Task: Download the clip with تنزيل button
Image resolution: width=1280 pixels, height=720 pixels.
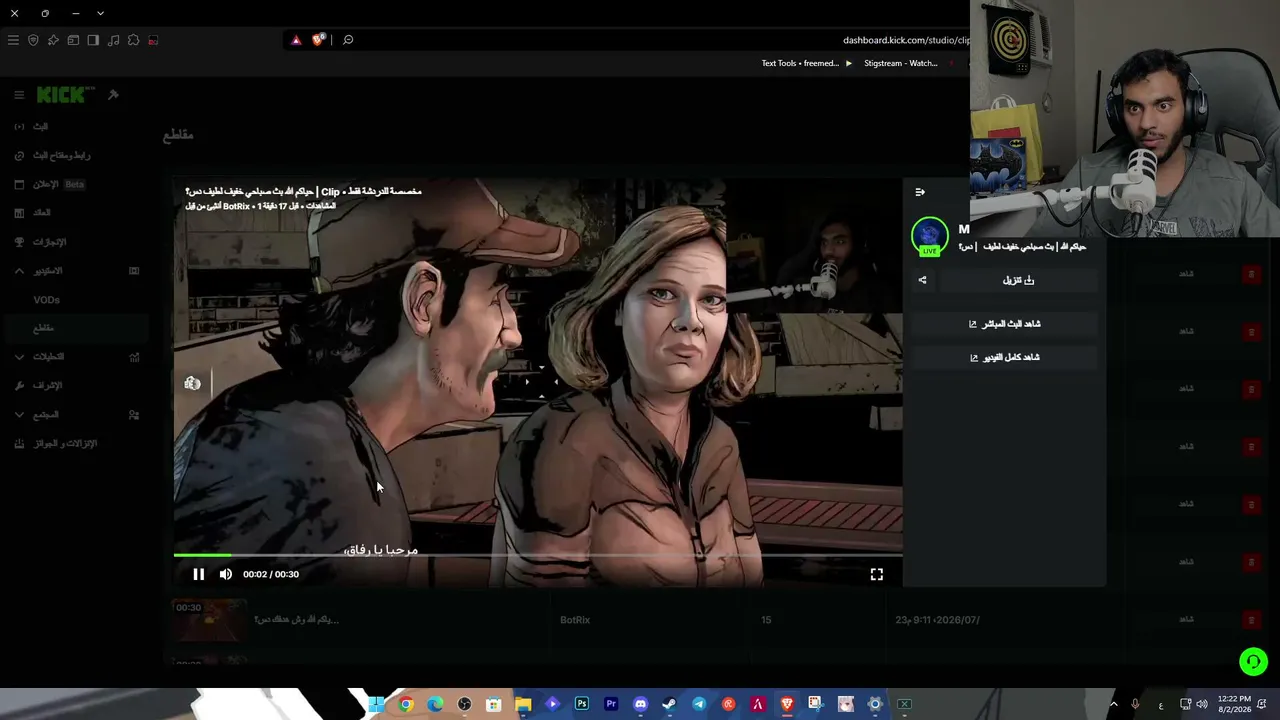Action: click(x=1018, y=280)
